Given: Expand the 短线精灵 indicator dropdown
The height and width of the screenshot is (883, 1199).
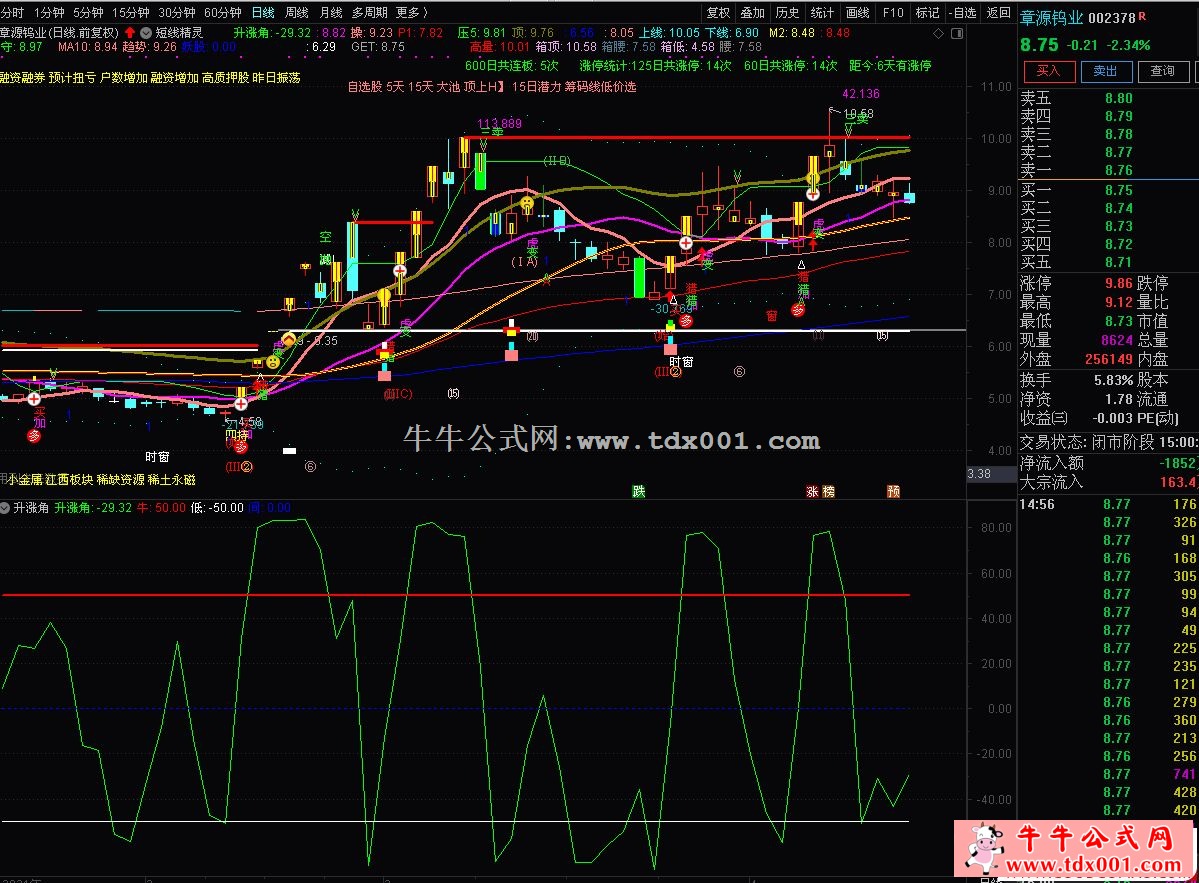Looking at the screenshot, I should point(145,32).
